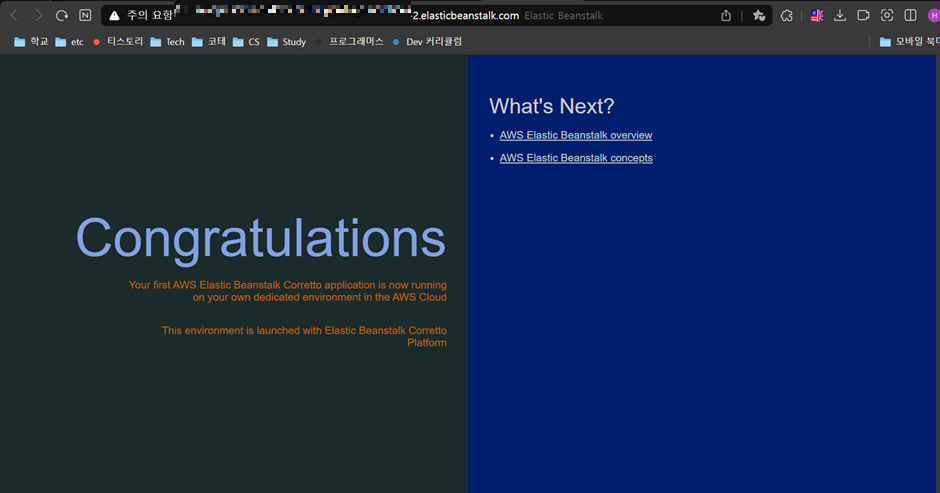This screenshot has height=493, width=940.
Task: Click the 'This environment is launched' paragraph
Action: [304, 336]
